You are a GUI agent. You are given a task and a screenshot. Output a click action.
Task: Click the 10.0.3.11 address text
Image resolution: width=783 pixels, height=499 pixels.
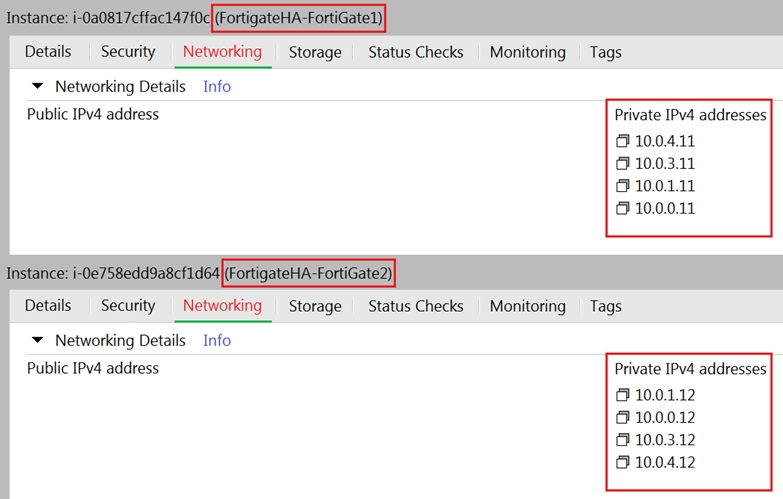tap(665, 164)
